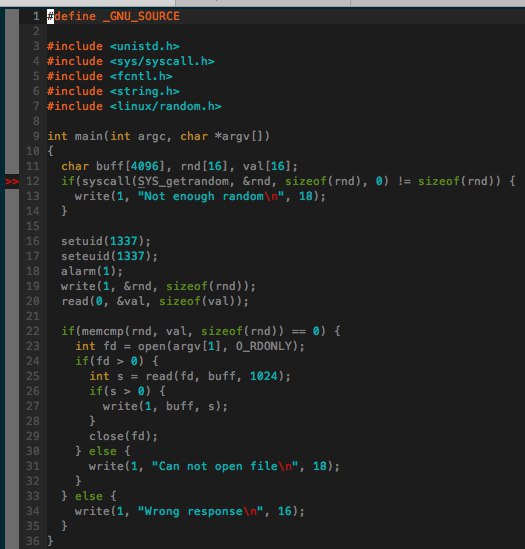Click 'buff[4096]' declaration on line 11

pos(130,166)
